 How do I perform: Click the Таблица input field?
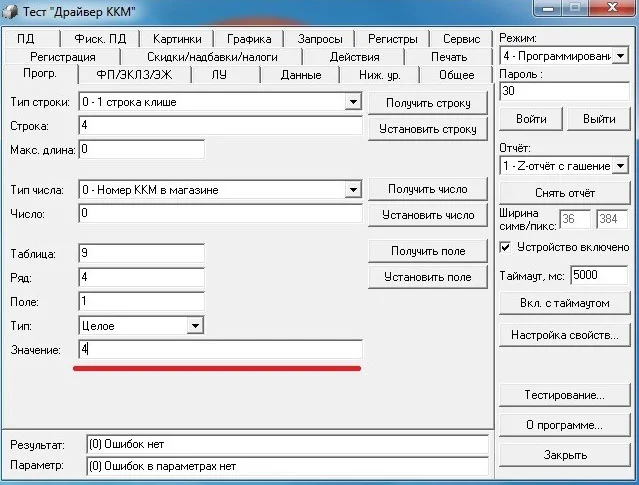tap(141, 253)
